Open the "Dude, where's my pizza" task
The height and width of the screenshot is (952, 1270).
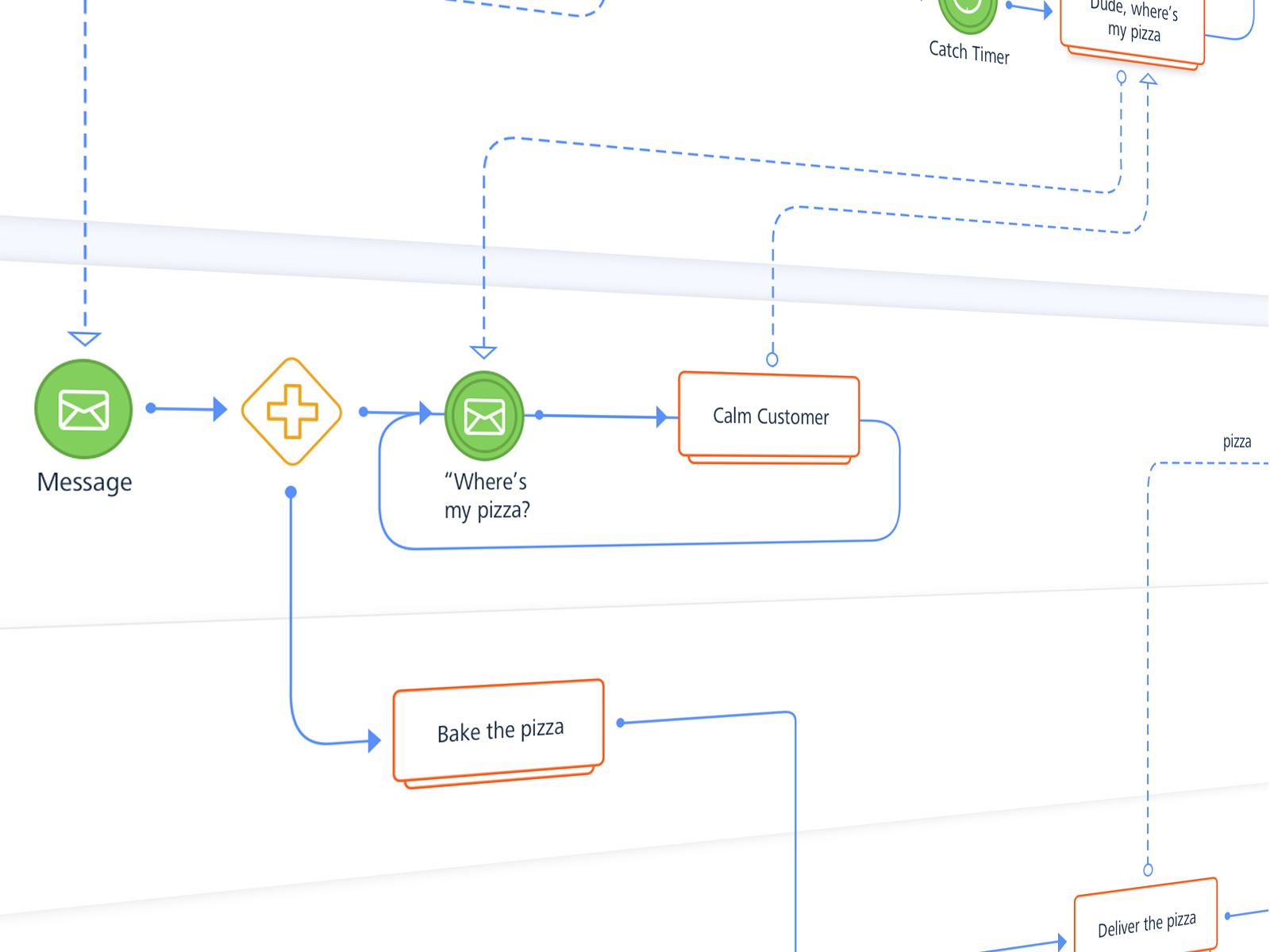[1134, 24]
